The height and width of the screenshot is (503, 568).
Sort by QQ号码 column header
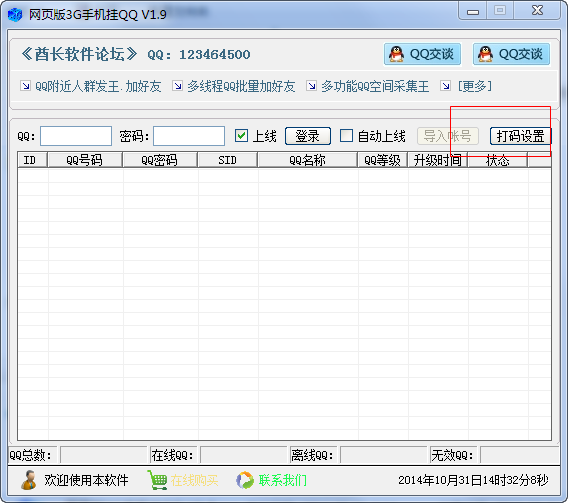click(x=85, y=160)
